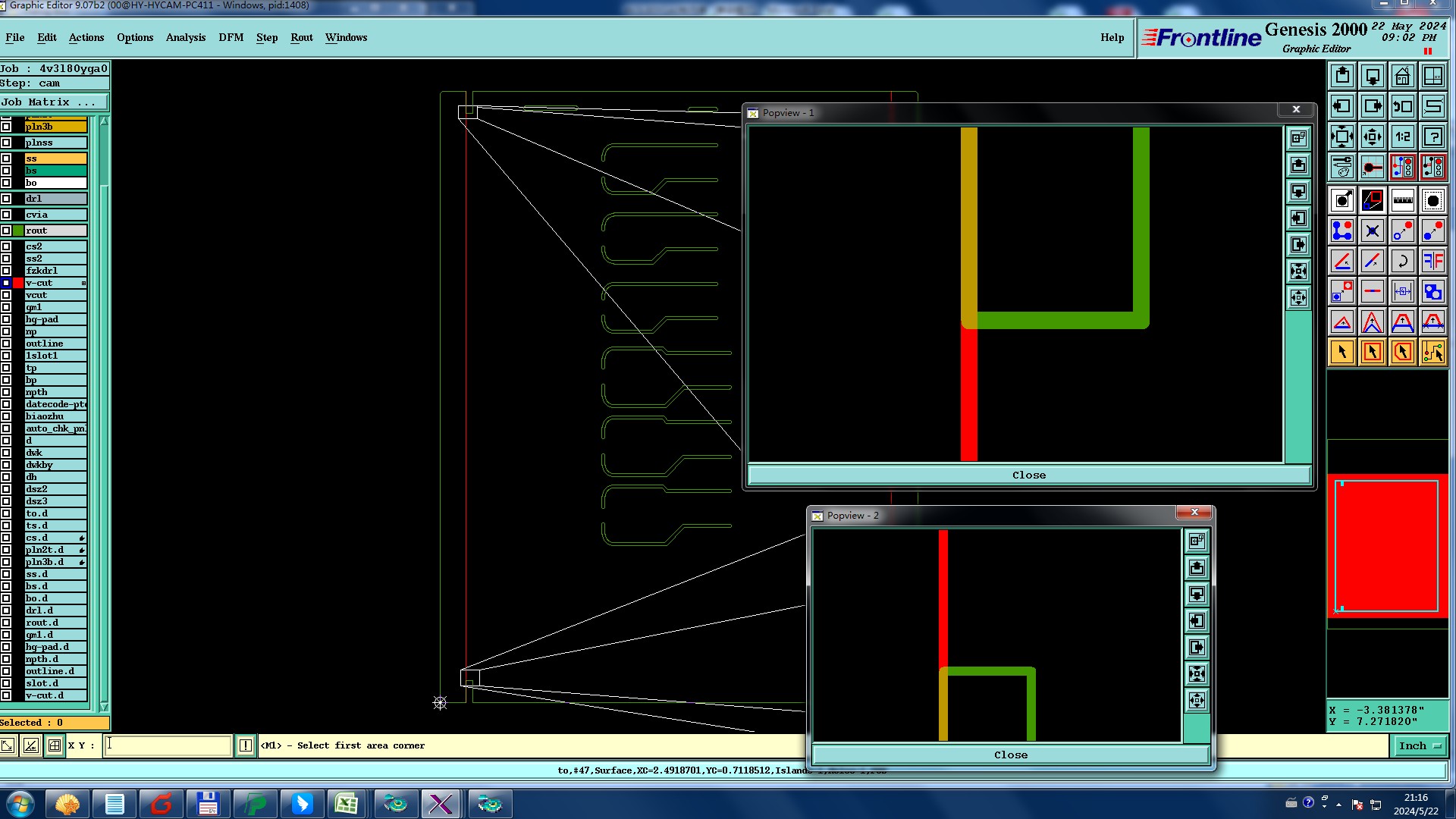The height and width of the screenshot is (819, 1456).
Task: Open the Windows Start button
Action: pyautogui.click(x=20, y=804)
